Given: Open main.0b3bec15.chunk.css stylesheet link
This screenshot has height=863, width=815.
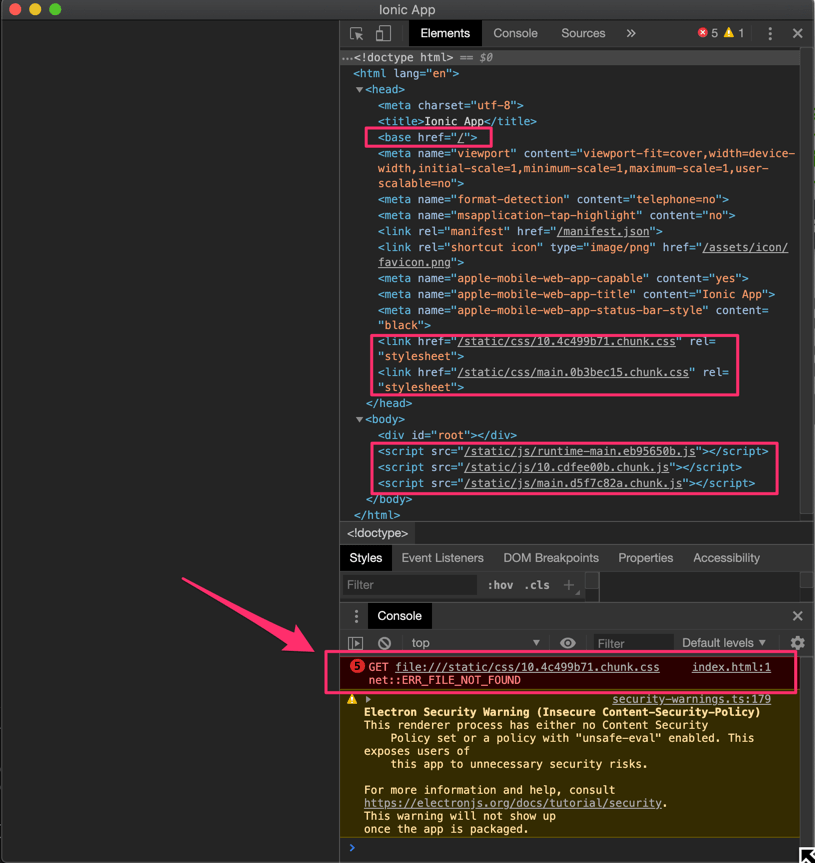Looking at the screenshot, I should [x=573, y=373].
